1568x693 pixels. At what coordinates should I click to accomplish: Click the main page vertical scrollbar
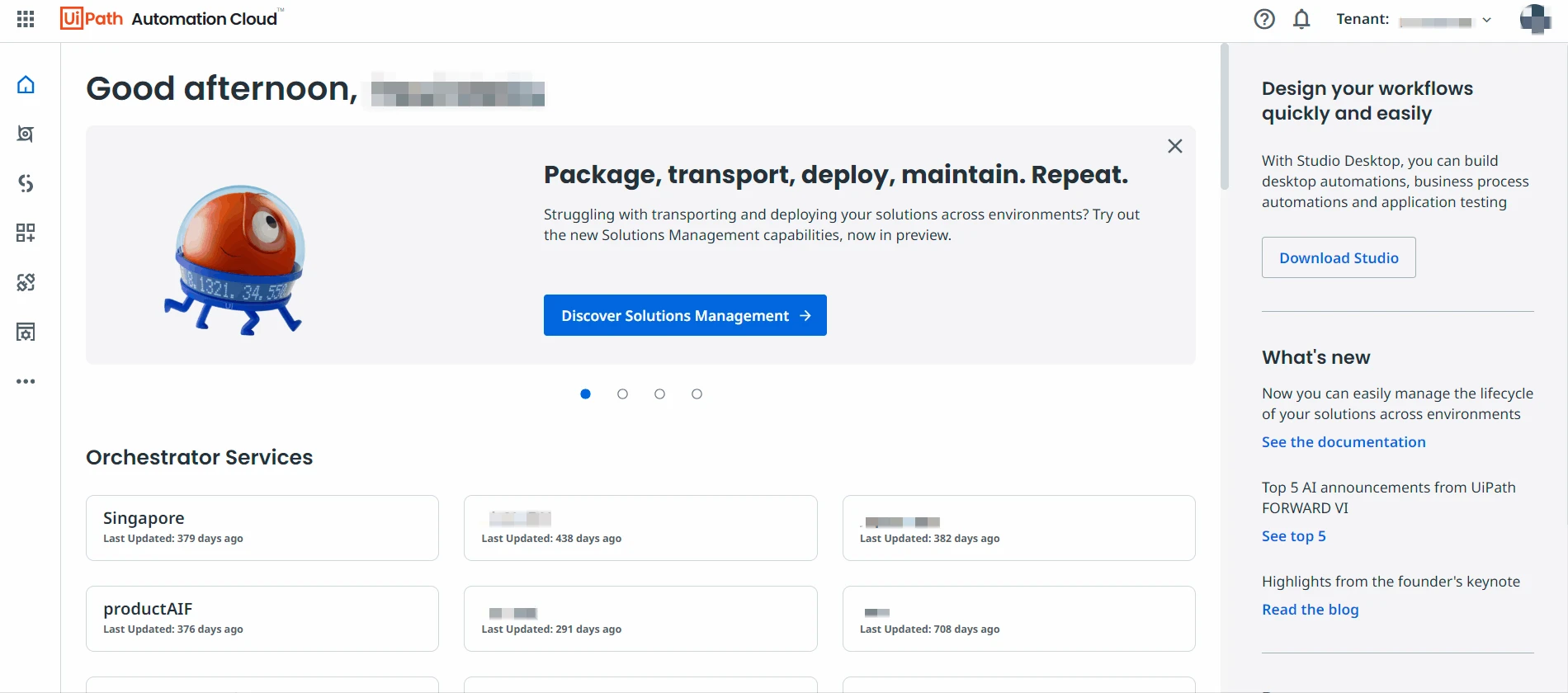click(1225, 117)
